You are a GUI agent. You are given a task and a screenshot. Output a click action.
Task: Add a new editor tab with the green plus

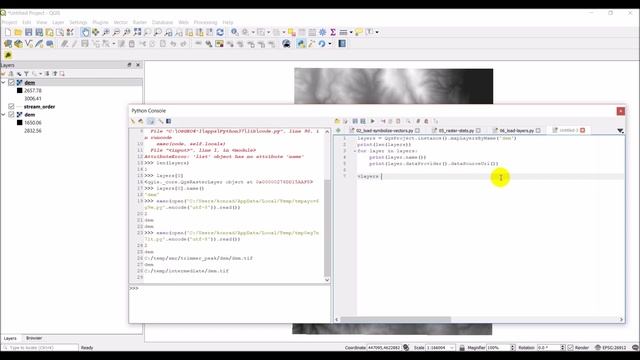(338, 131)
